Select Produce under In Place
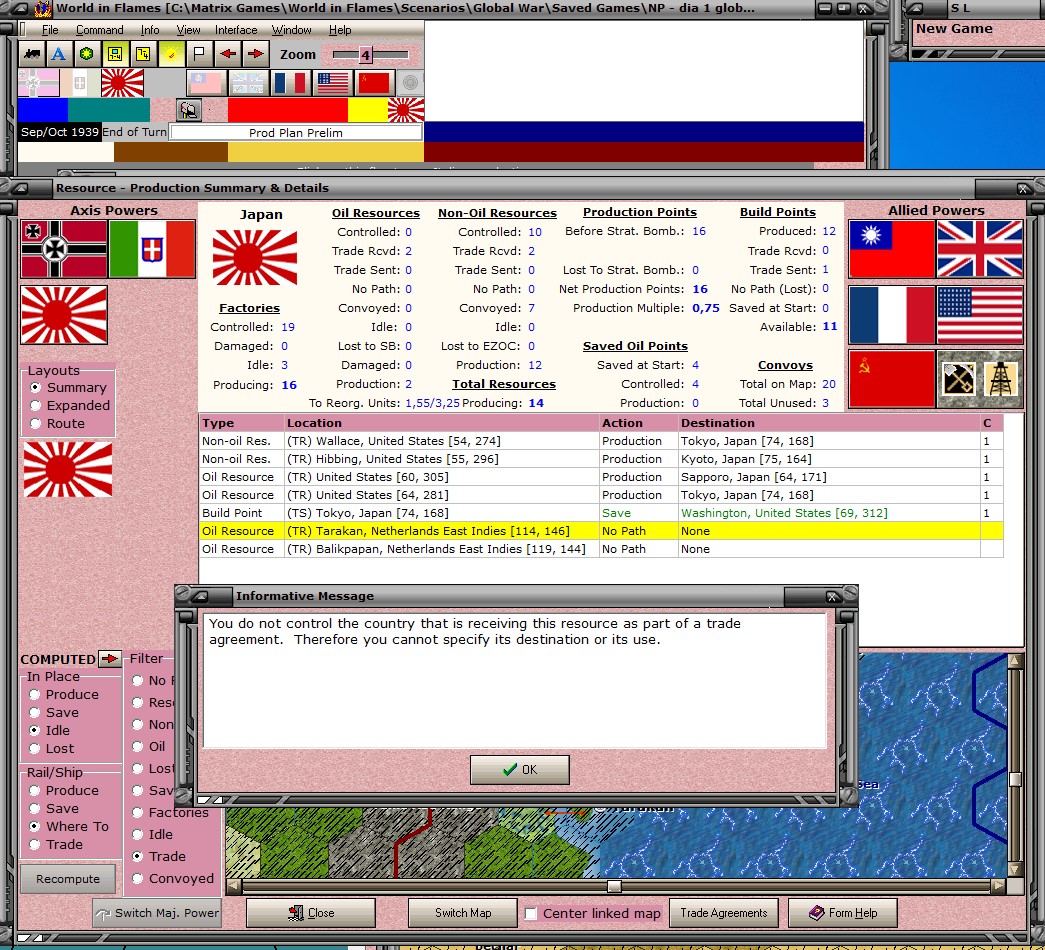 [x=64, y=694]
